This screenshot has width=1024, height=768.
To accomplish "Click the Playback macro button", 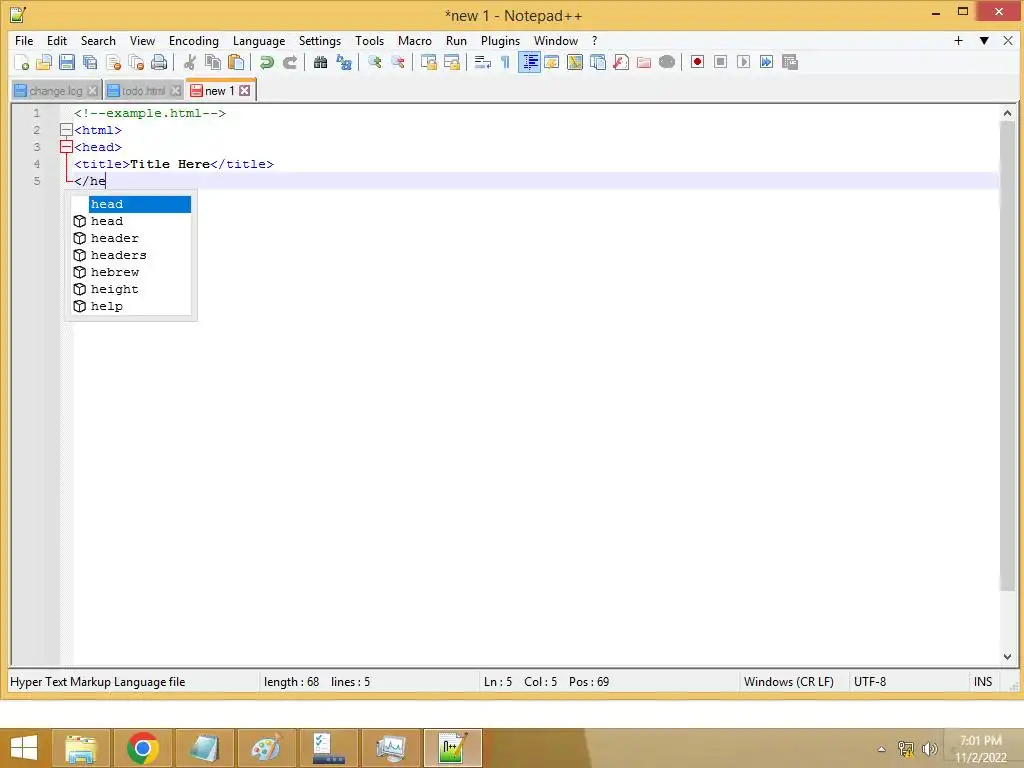I will [743, 62].
